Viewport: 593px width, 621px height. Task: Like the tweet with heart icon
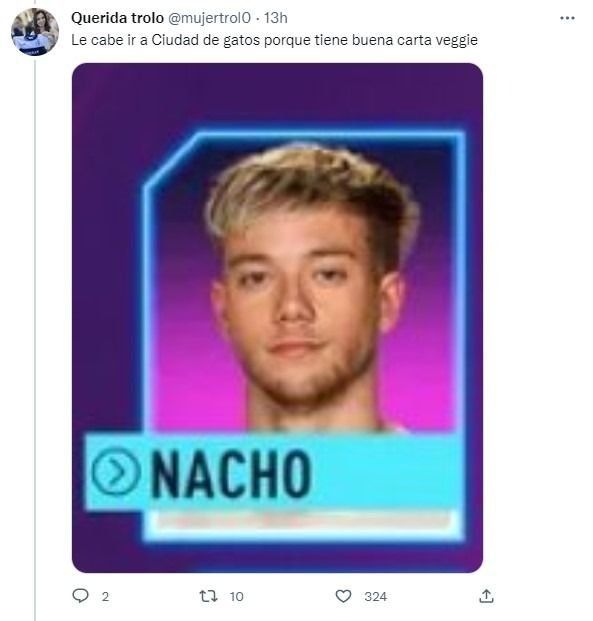(x=343, y=596)
